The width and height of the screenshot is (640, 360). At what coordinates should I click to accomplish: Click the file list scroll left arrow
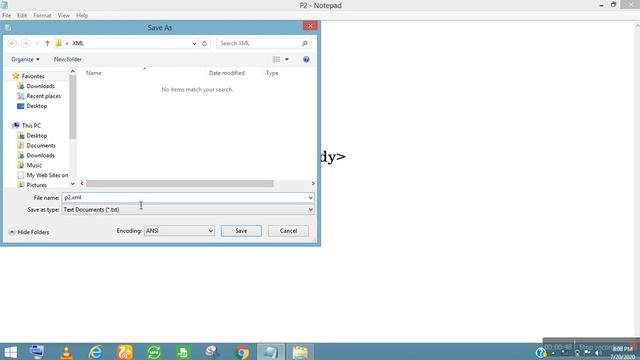pyautogui.click(x=82, y=184)
